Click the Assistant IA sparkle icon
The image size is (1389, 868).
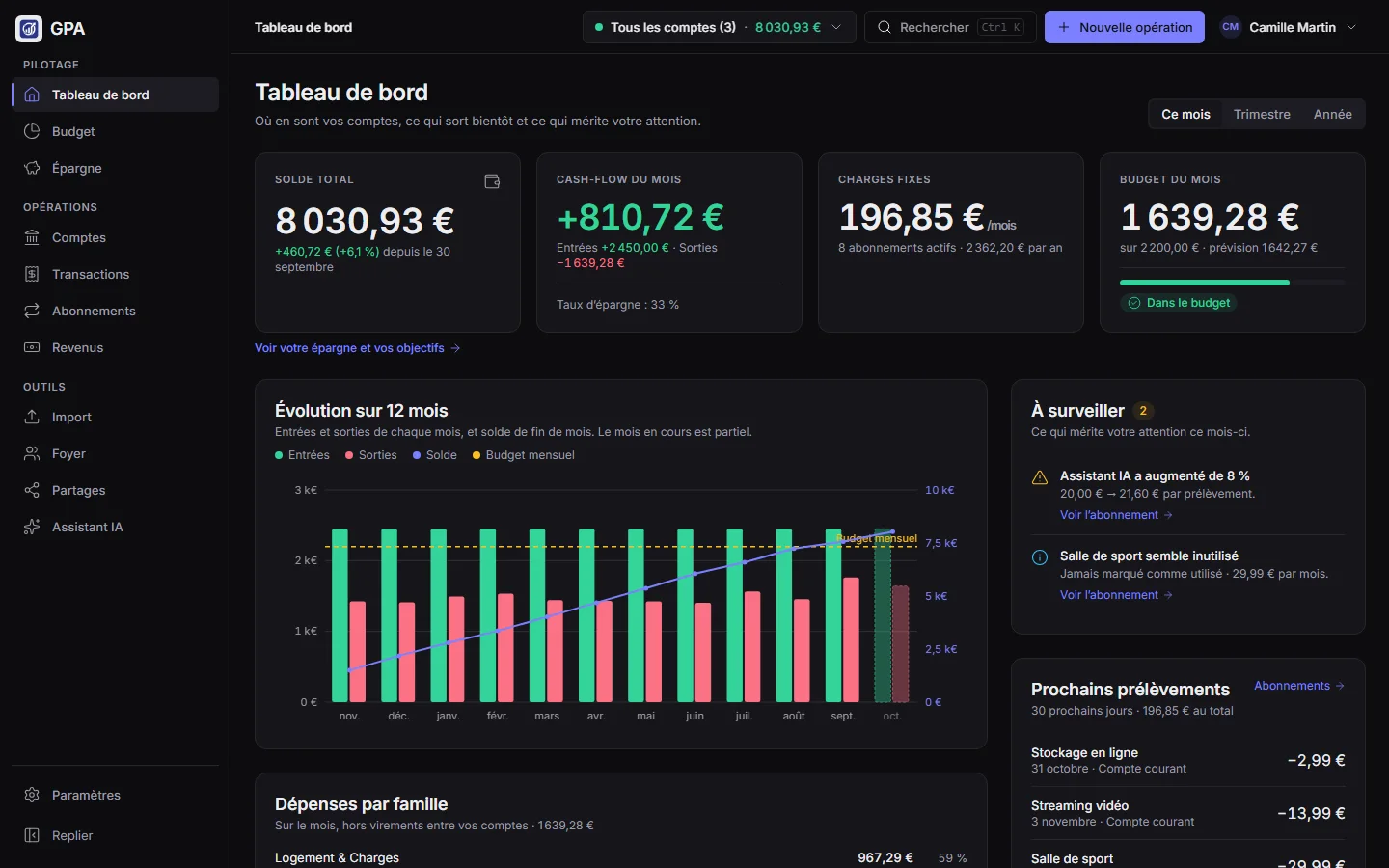click(32, 527)
